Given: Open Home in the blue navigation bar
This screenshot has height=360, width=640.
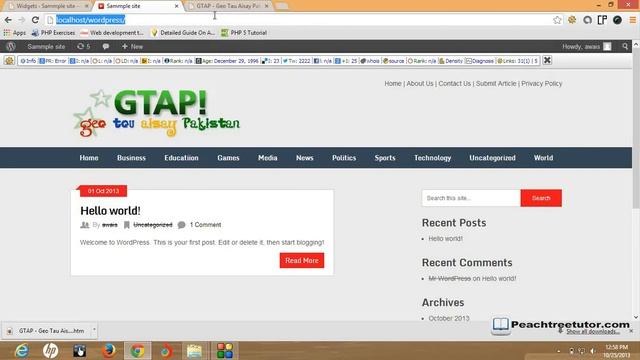Looking at the screenshot, I should click(x=89, y=158).
